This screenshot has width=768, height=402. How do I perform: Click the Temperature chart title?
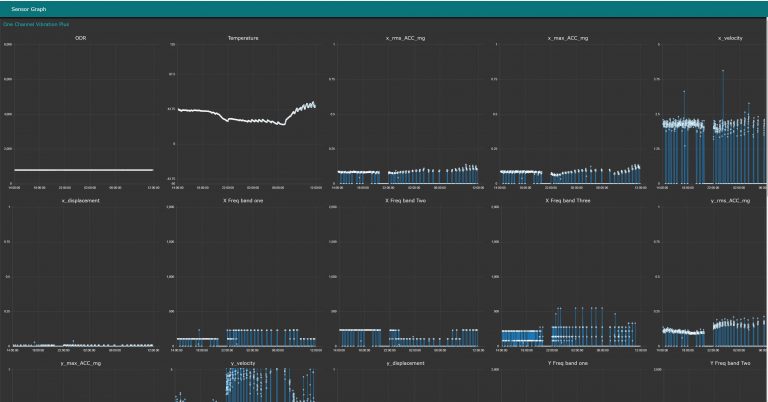point(244,38)
